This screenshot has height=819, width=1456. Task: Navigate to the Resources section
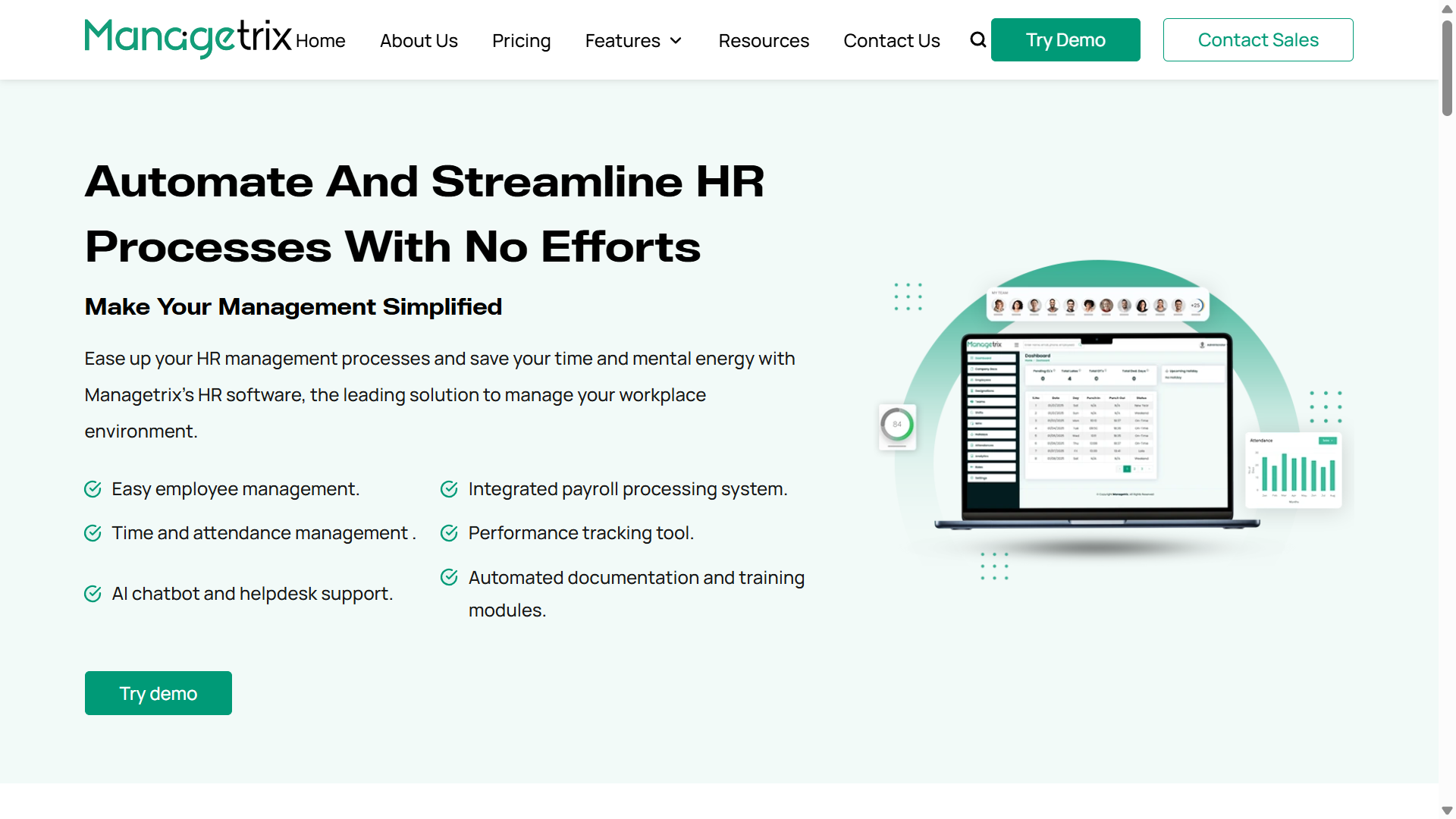point(764,41)
